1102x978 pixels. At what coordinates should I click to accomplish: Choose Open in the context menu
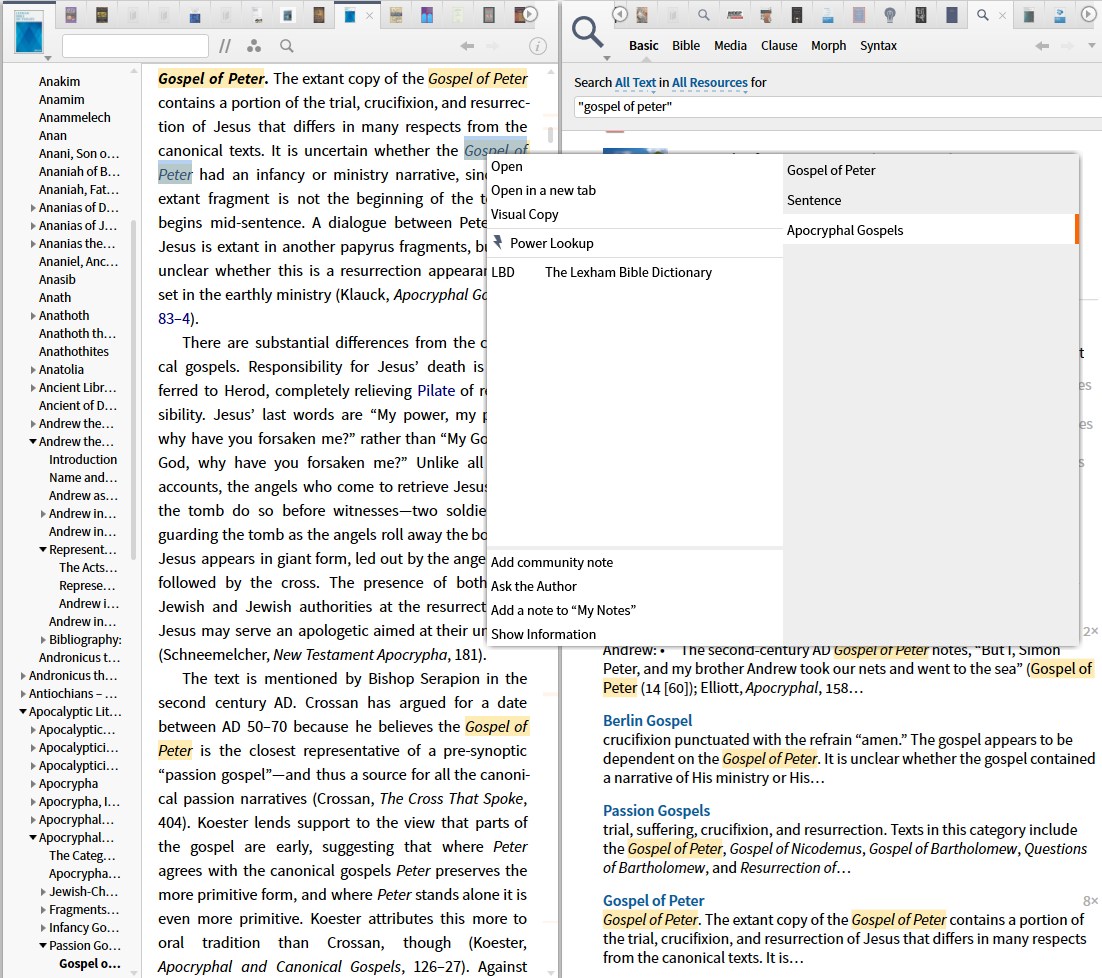coord(507,167)
